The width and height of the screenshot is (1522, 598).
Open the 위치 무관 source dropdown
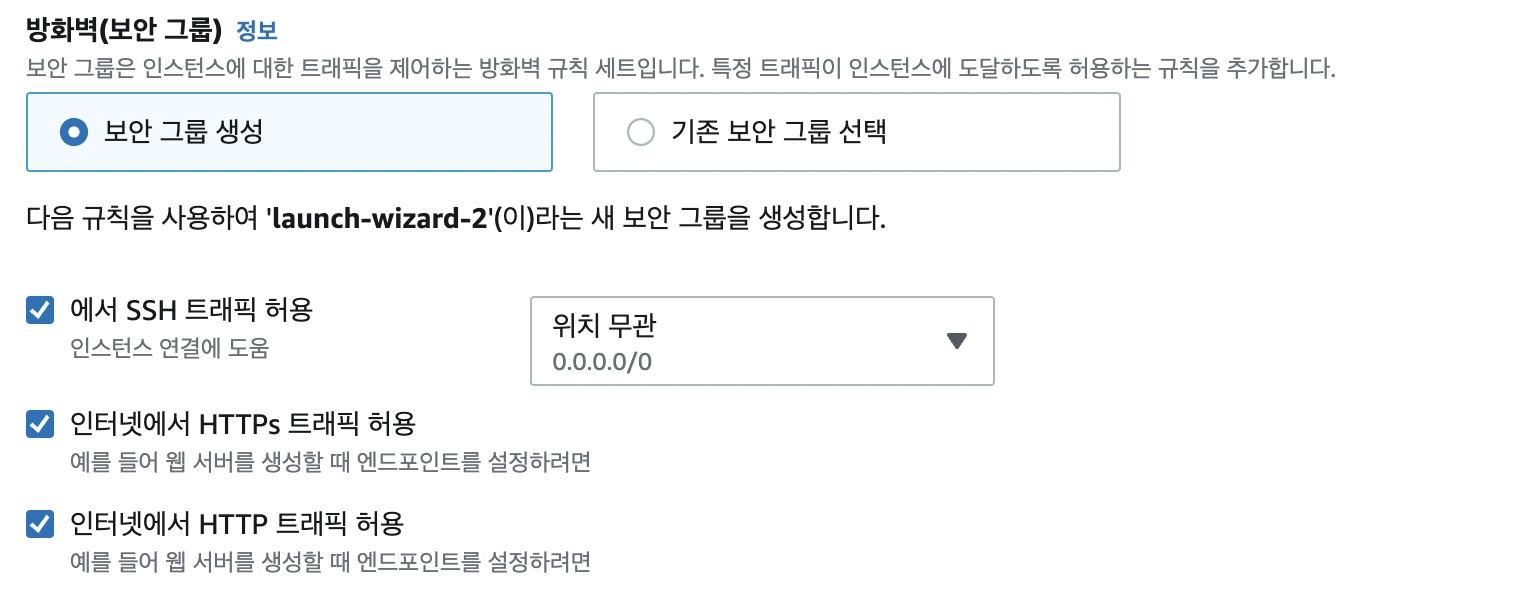[x=761, y=341]
